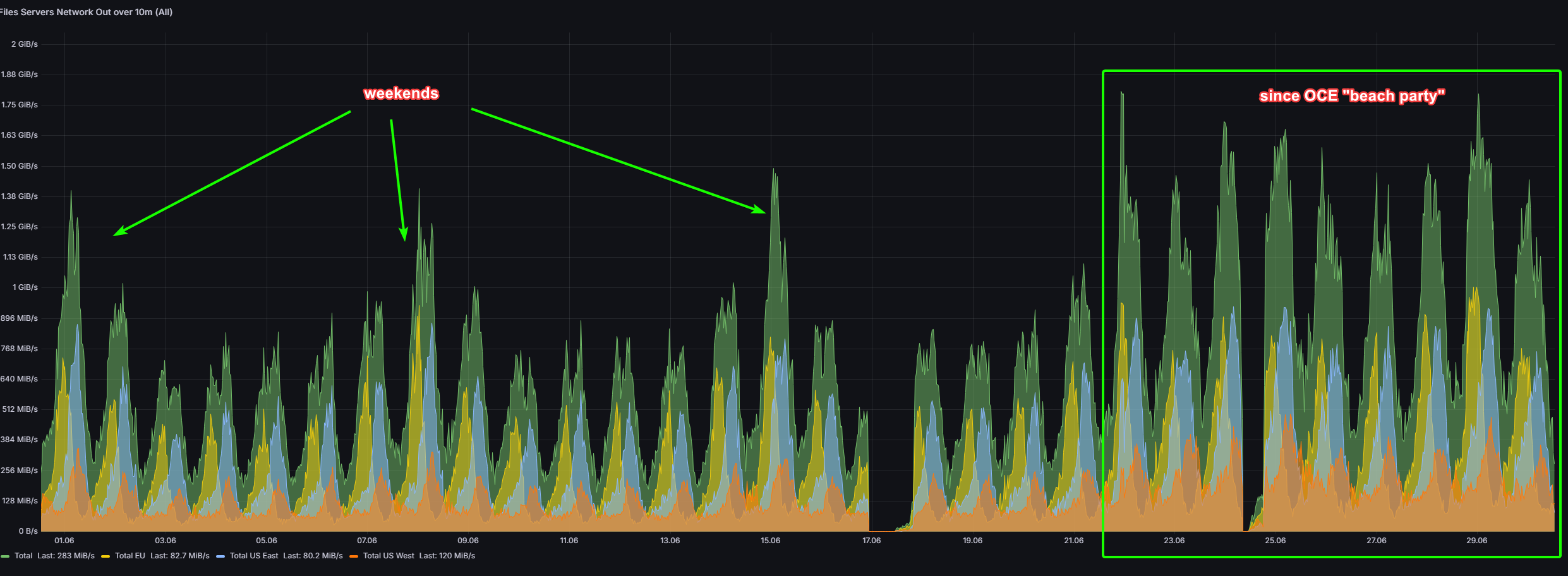
Task: Click the 13.06 date on the time axis
Action: (670, 541)
